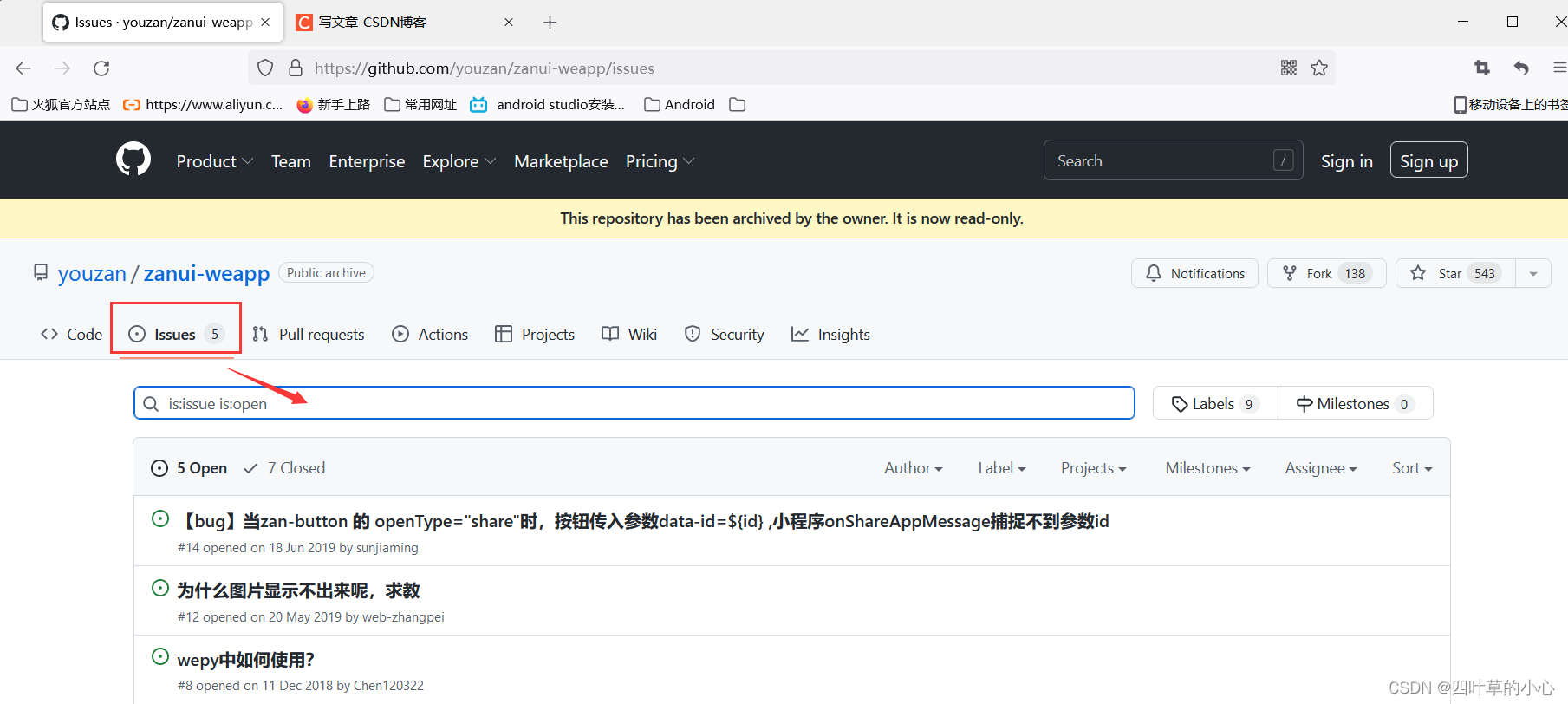Screen dimensions: 1568x704
Task: Open the android studio安装 bookmark
Action: coord(548,105)
